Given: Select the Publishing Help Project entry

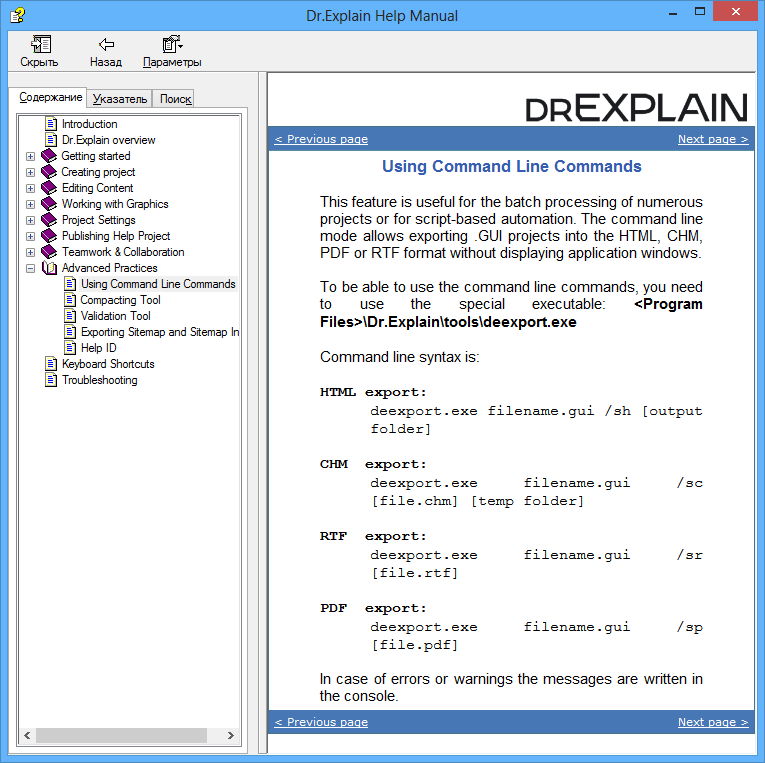Looking at the screenshot, I should point(116,236).
